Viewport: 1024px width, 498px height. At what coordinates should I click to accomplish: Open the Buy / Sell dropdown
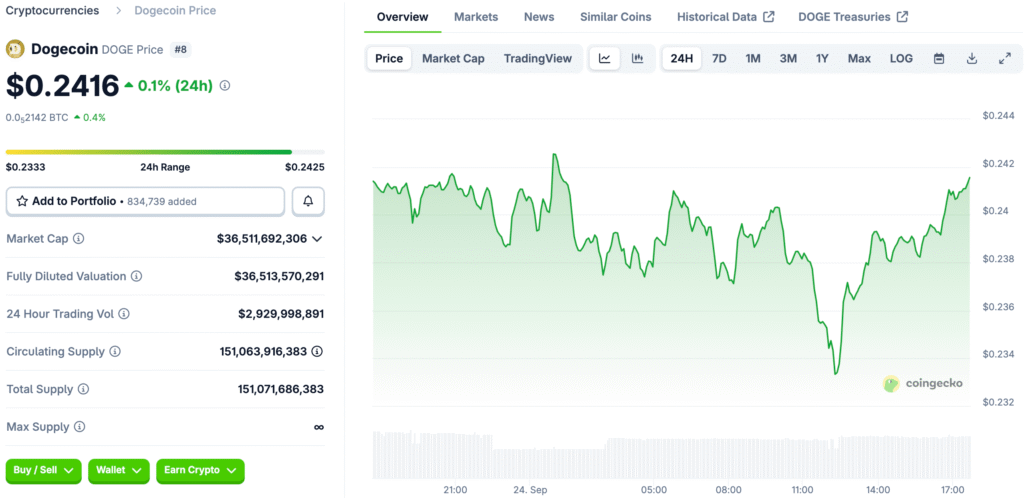(44, 471)
